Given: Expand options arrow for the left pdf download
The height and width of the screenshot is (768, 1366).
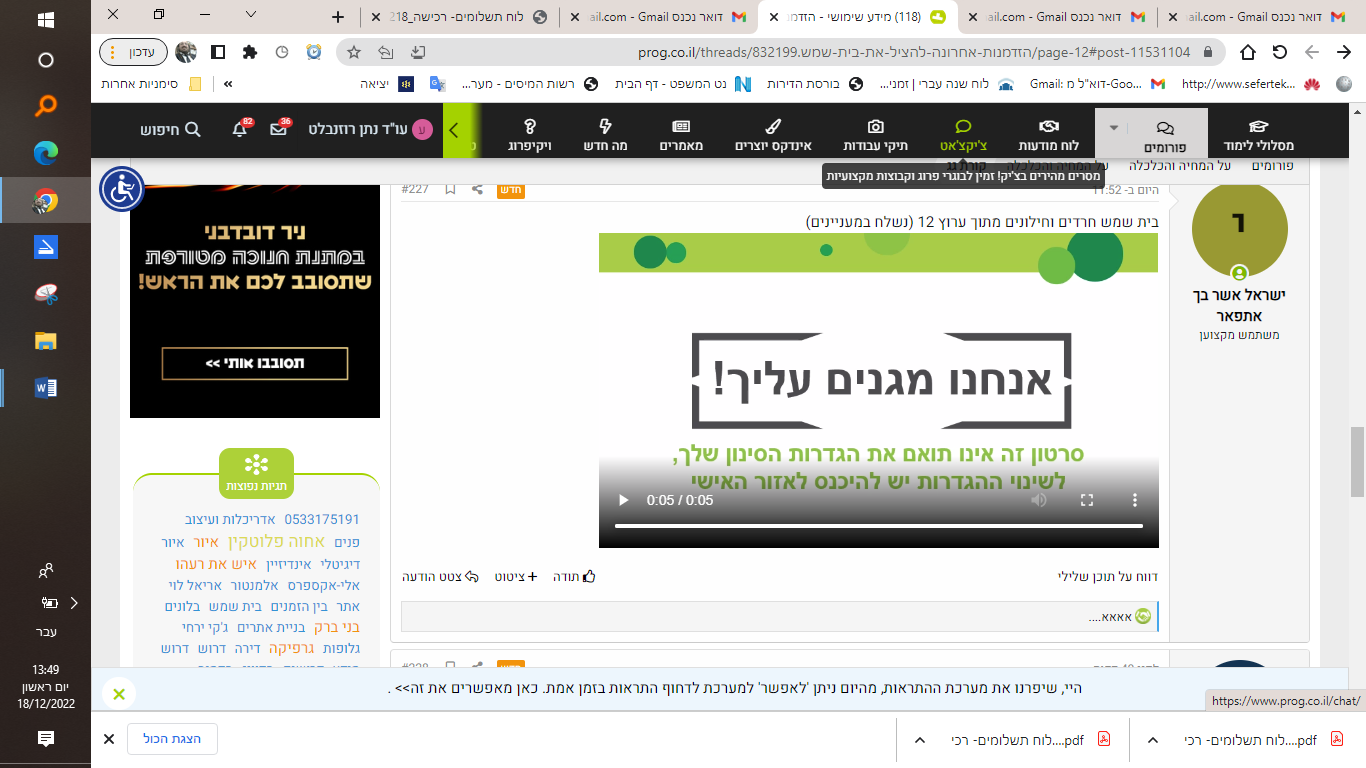Looking at the screenshot, I should coord(919,740).
